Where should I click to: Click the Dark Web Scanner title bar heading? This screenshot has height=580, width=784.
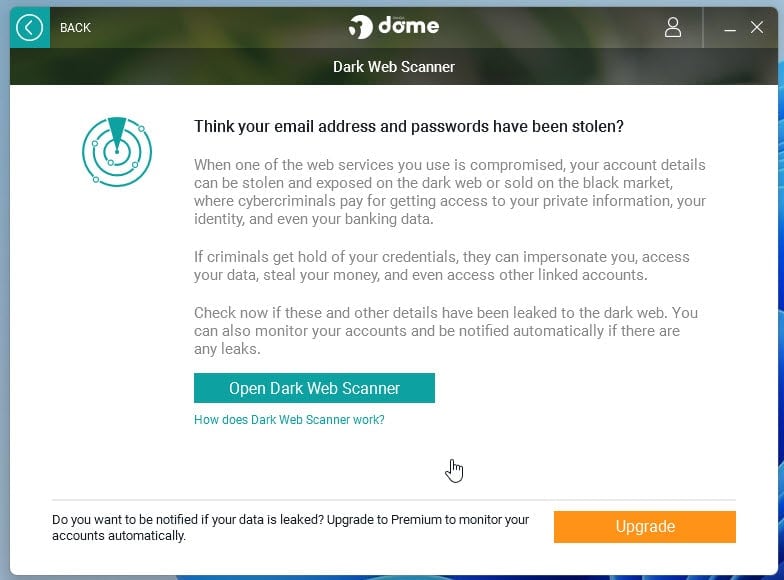(x=394, y=66)
